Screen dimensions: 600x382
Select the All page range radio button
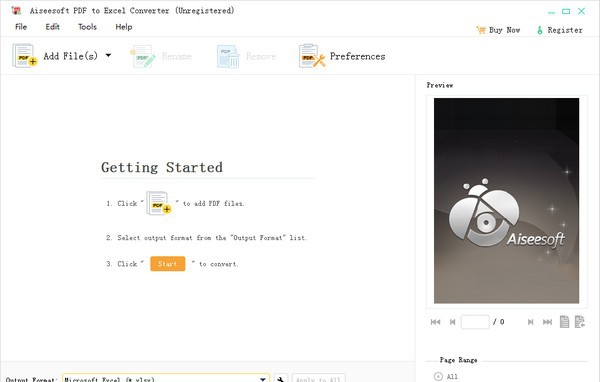coord(439,377)
